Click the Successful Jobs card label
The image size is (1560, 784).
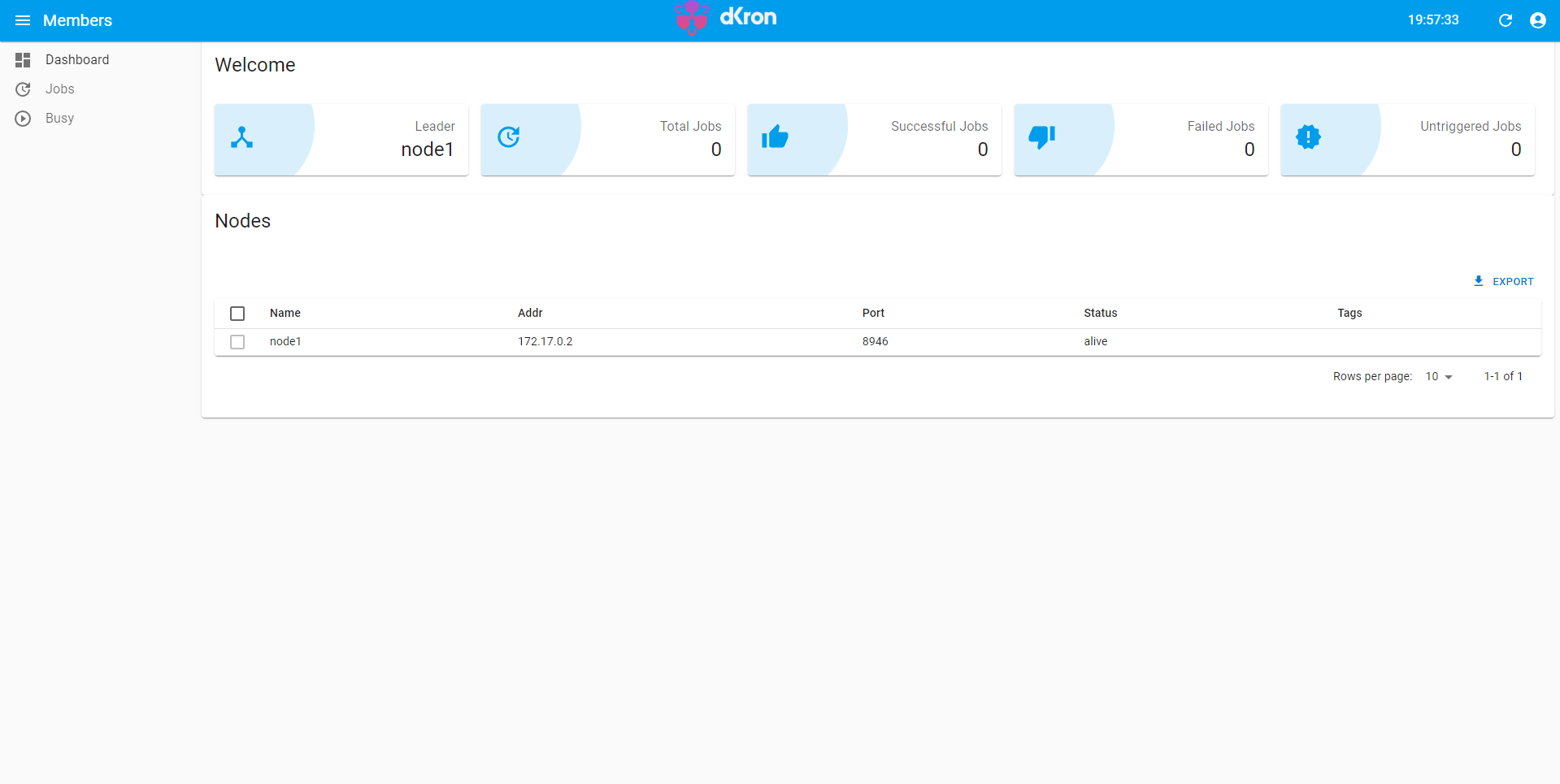[939, 126]
